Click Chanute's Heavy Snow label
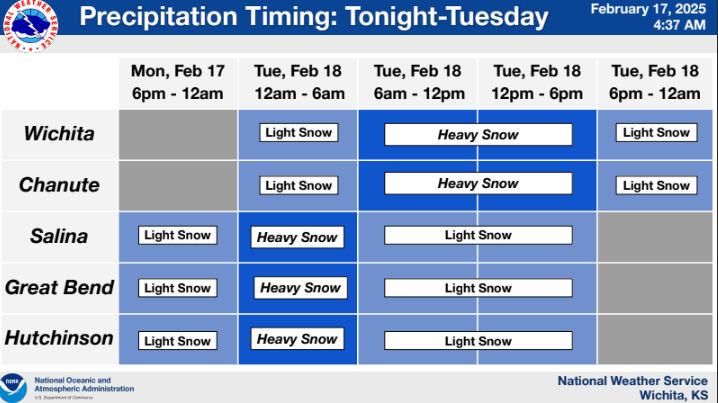 (478, 184)
